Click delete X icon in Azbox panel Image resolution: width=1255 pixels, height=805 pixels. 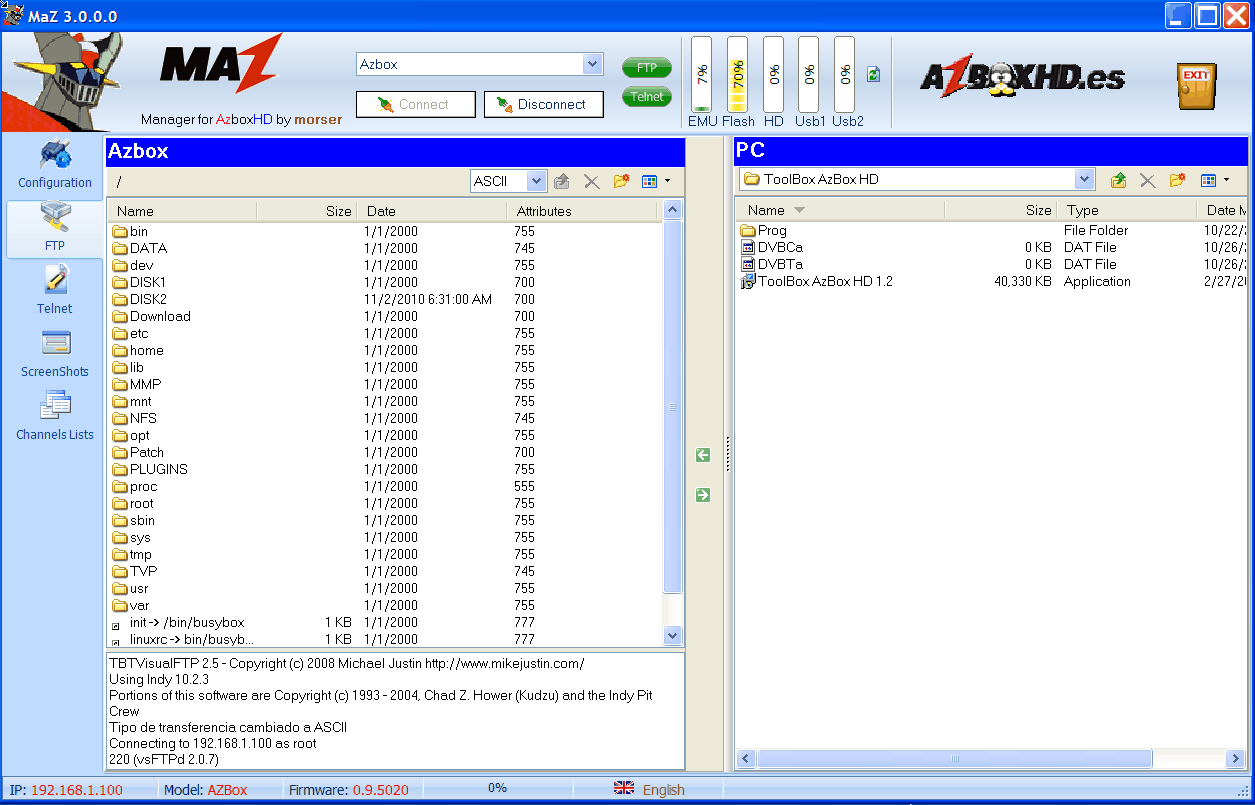point(591,181)
